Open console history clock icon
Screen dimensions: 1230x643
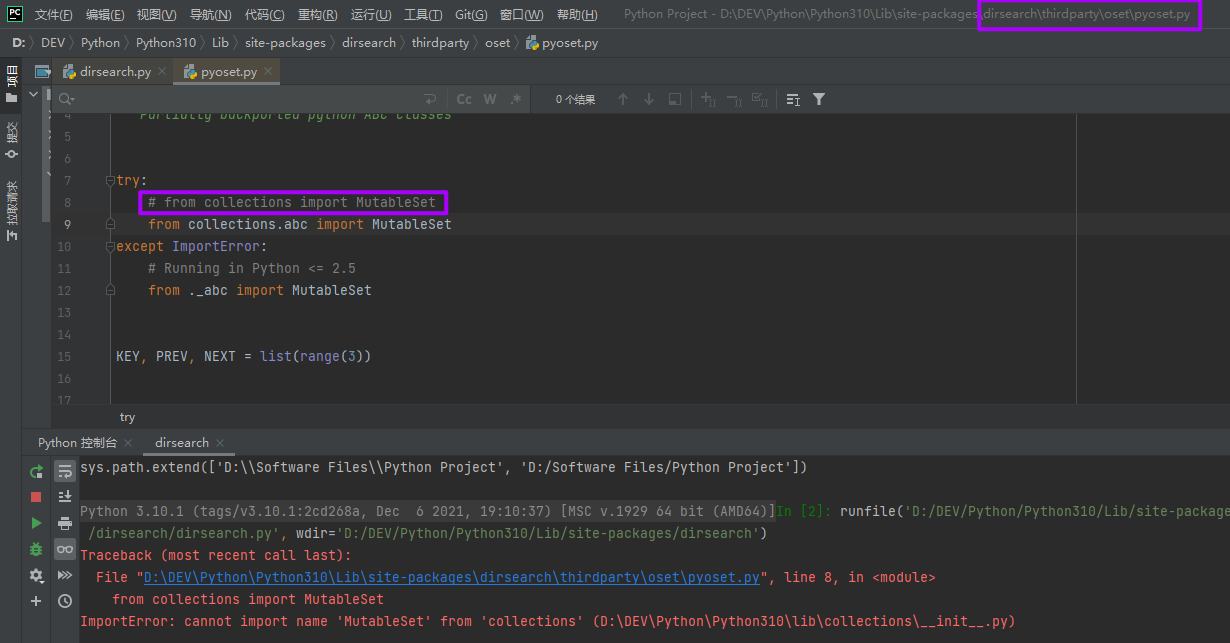(65, 601)
